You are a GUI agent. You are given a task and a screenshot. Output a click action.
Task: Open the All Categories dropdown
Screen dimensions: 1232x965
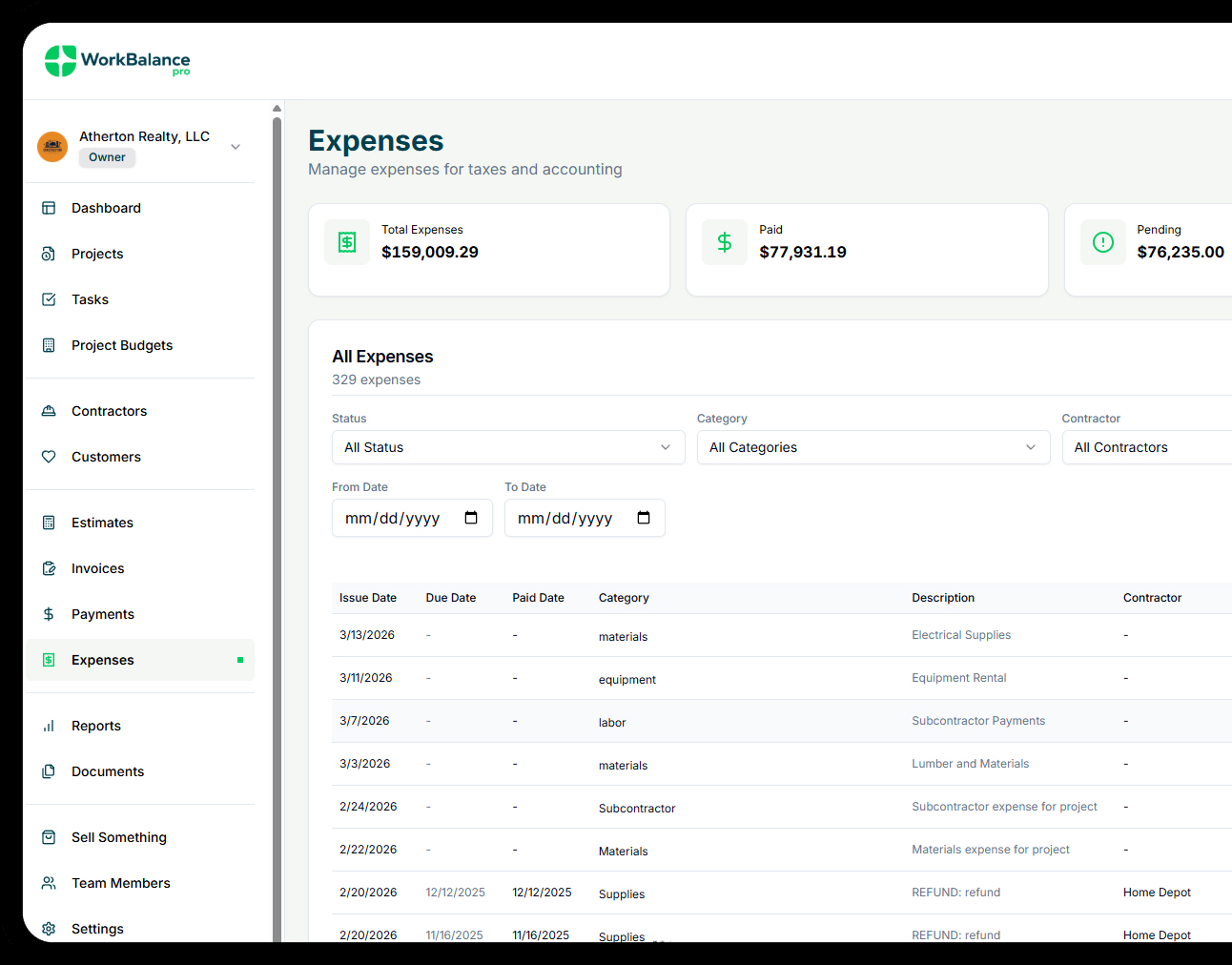coord(873,447)
